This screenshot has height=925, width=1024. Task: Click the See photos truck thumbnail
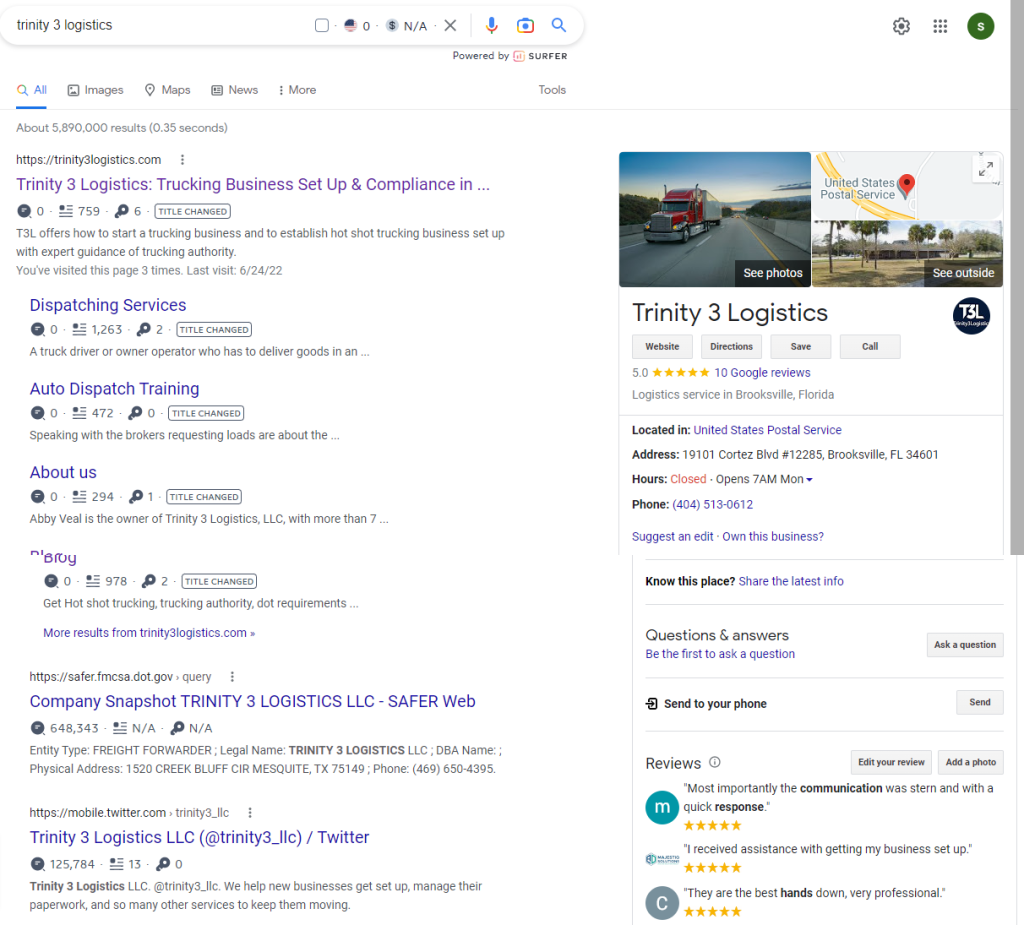714,219
